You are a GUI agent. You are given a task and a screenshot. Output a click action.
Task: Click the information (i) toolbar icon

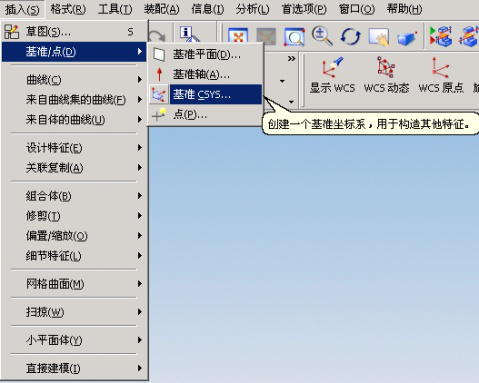coord(188,34)
